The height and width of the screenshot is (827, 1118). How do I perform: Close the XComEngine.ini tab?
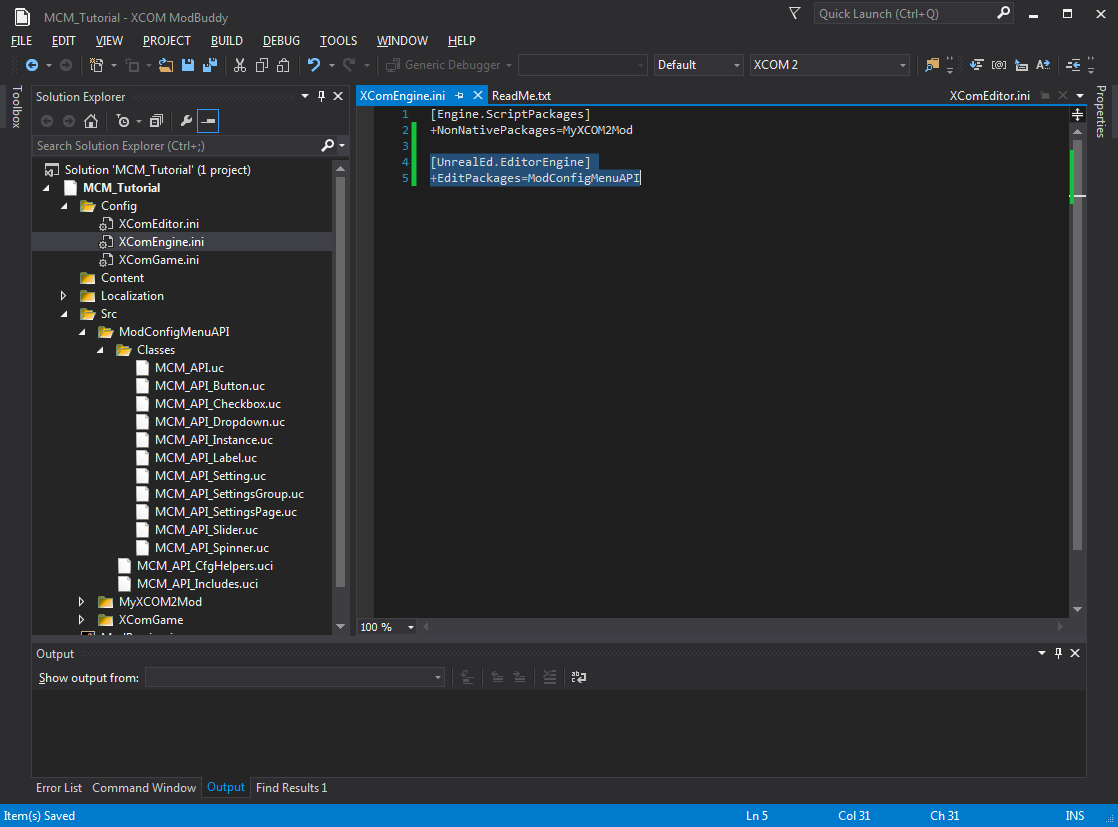[478, 95]
